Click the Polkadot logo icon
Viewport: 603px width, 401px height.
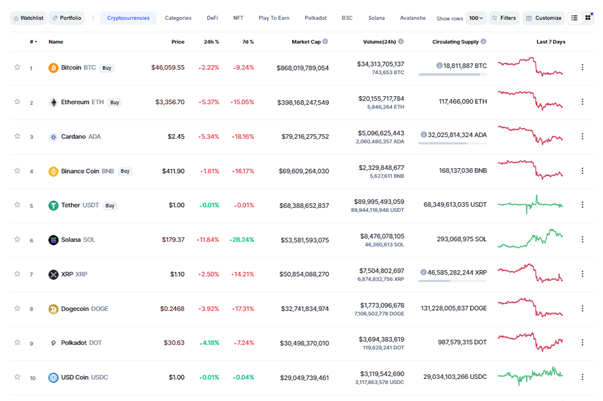[53, 343]
